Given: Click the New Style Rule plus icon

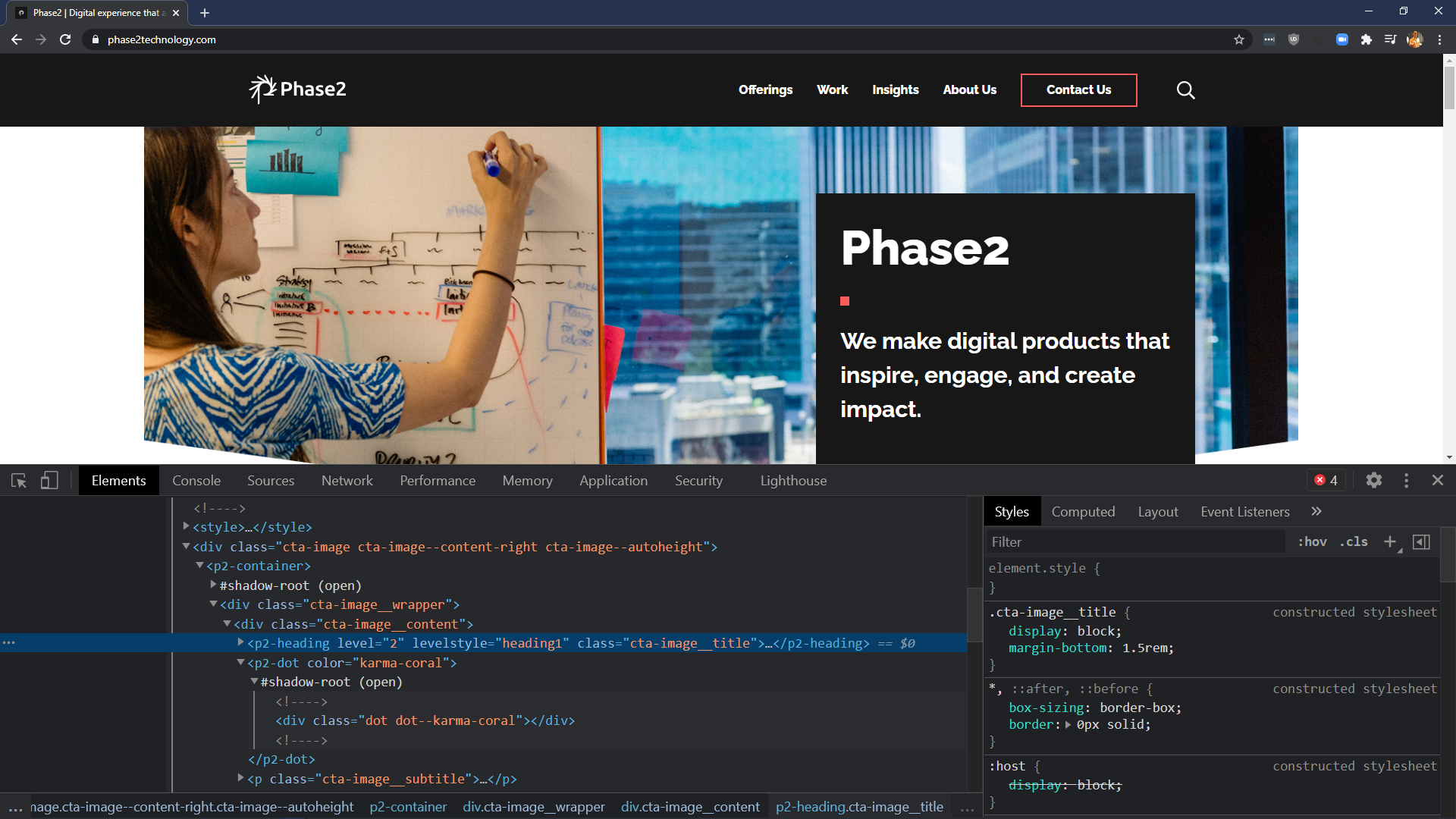Looking at the screenshot, I should pyautogui.click(x=1390, y=541).
